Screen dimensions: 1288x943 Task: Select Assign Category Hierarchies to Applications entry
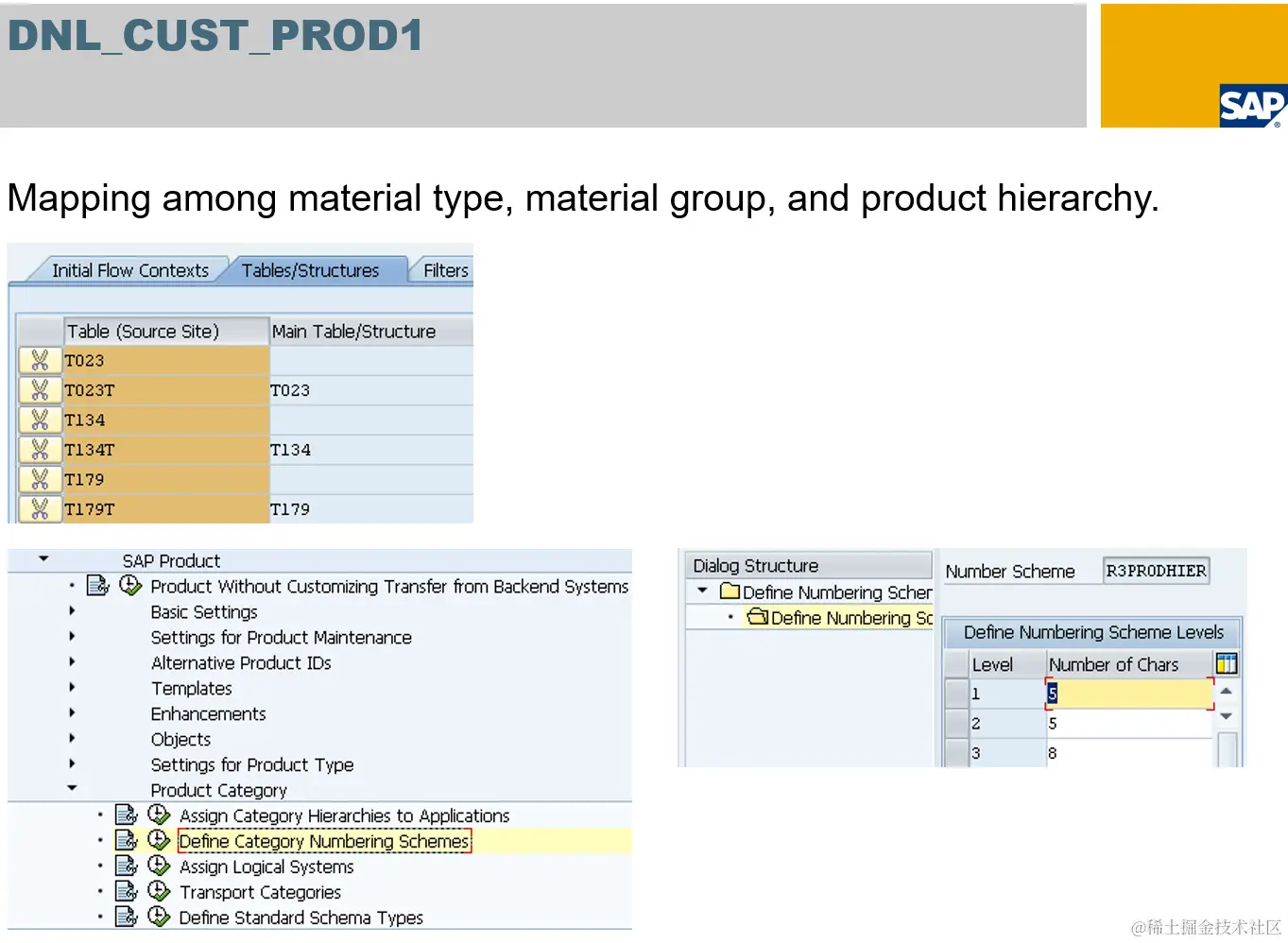pos(344,815)
